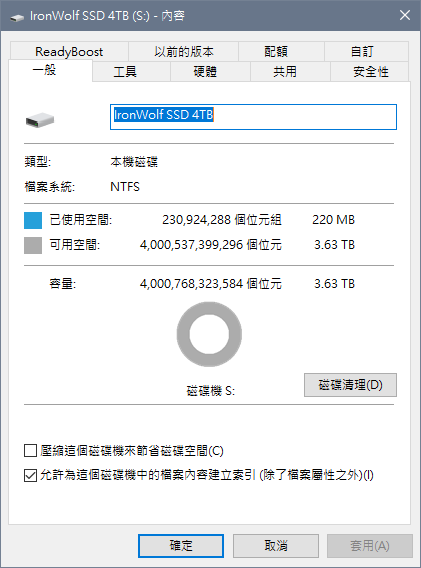The image size is (421, 568).
Task: Click the gray free space swatch
Action: point(33,245)
